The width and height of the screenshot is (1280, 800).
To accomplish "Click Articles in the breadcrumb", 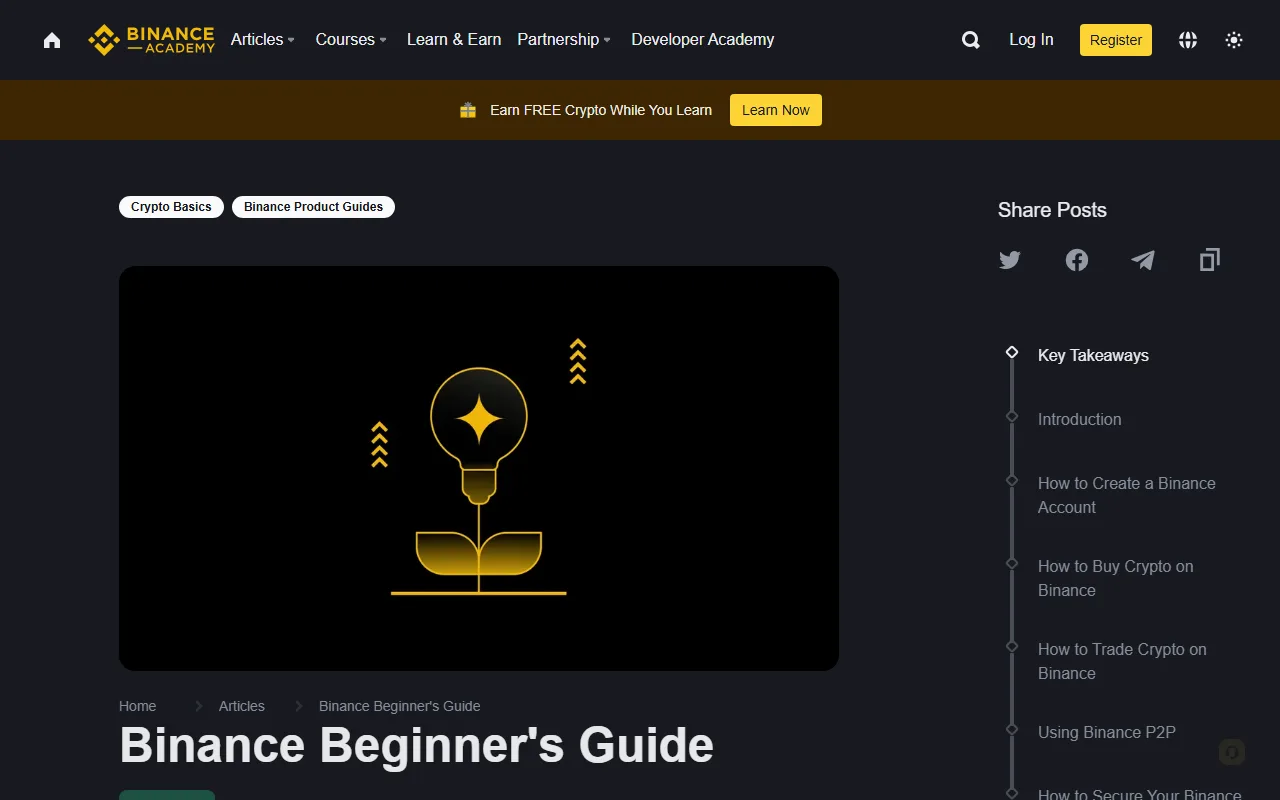I will click(242, 706).
